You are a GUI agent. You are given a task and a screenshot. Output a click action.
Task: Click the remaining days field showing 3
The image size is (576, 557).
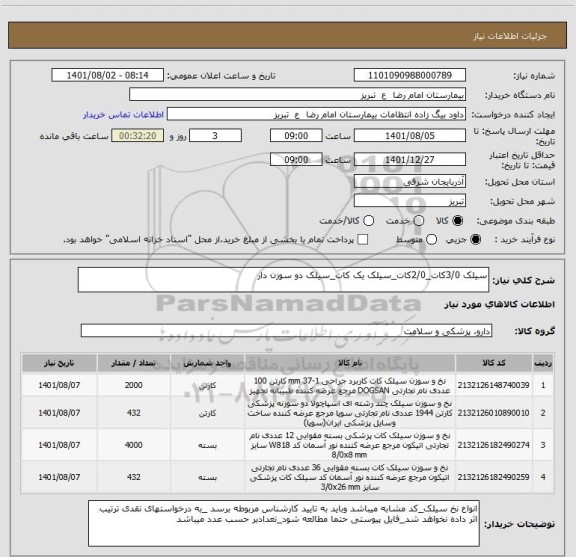tap(215, 136)
